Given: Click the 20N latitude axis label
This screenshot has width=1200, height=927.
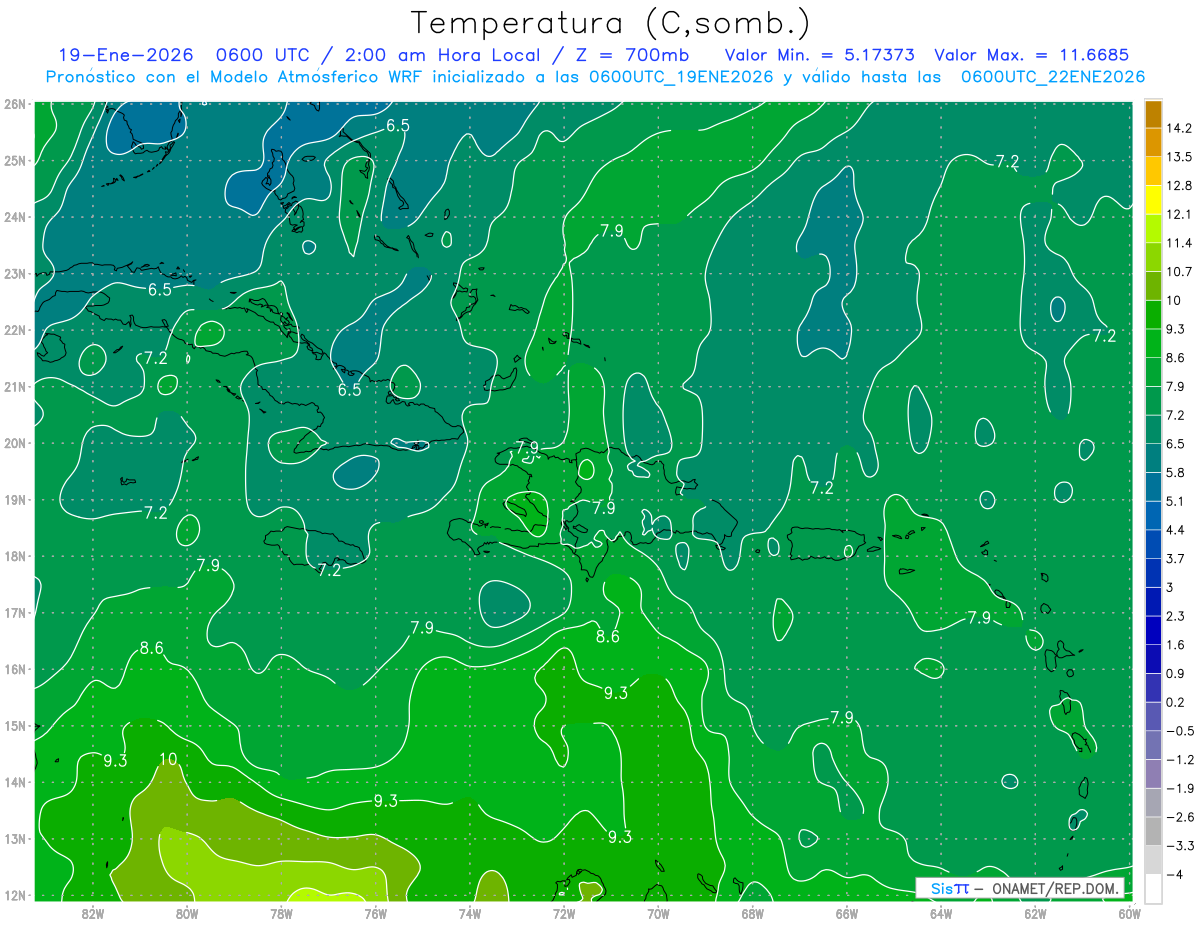Looking at the screenshot, I should coord(14,443).
